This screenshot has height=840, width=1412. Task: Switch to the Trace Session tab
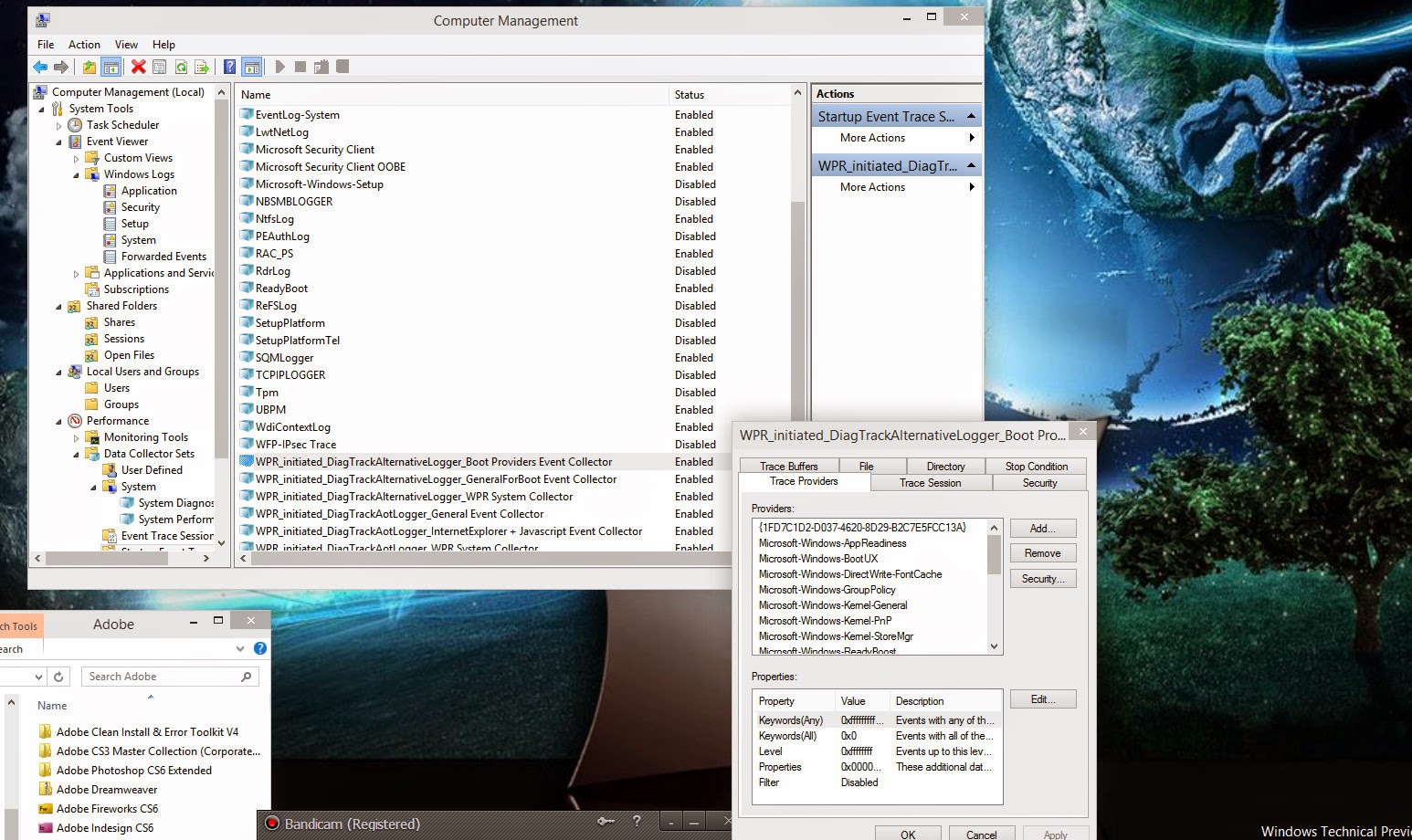[930, 483]
